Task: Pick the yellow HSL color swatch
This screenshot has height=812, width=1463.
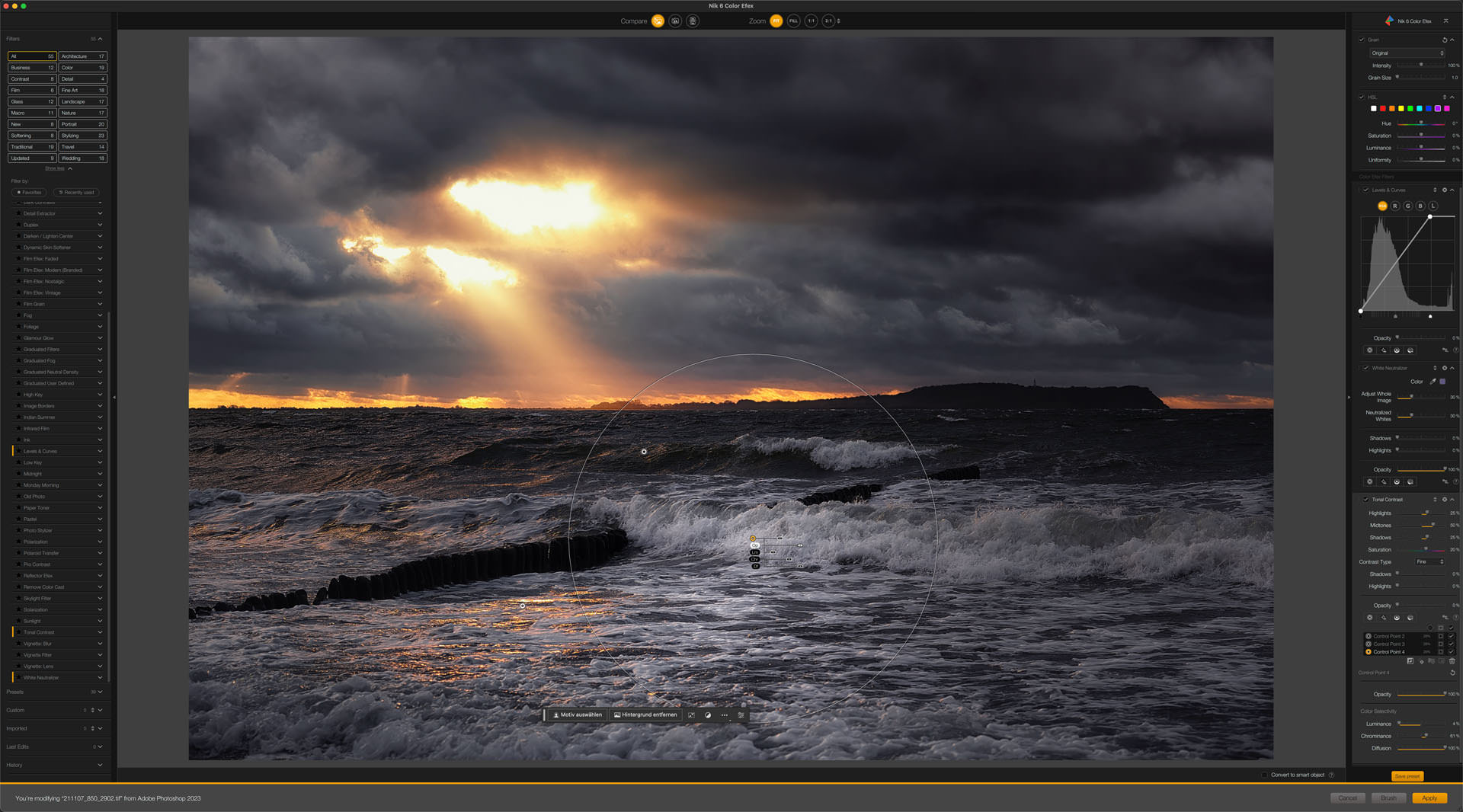Action: [1401, 109]
